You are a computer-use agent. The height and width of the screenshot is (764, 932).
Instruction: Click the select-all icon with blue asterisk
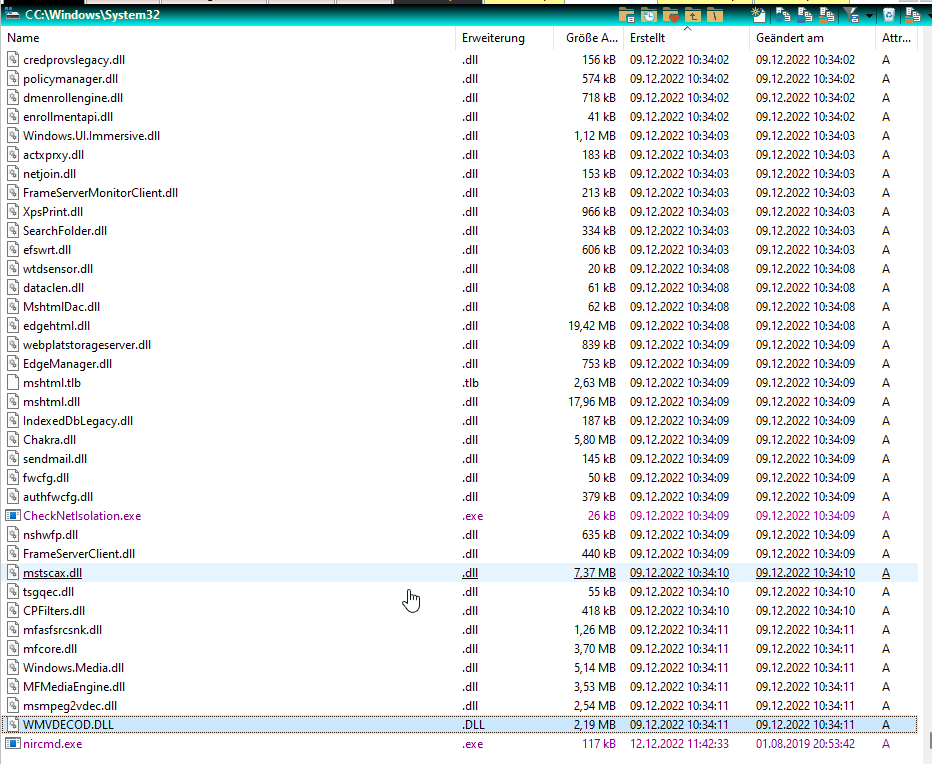pos(783,15)
